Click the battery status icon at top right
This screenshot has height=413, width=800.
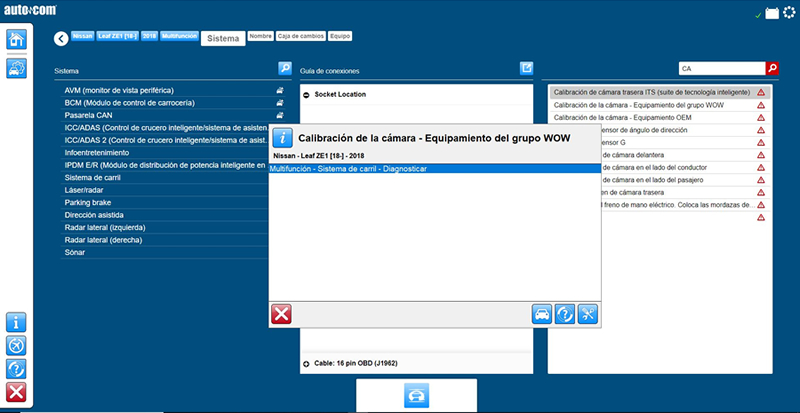(x=772, y=13)
